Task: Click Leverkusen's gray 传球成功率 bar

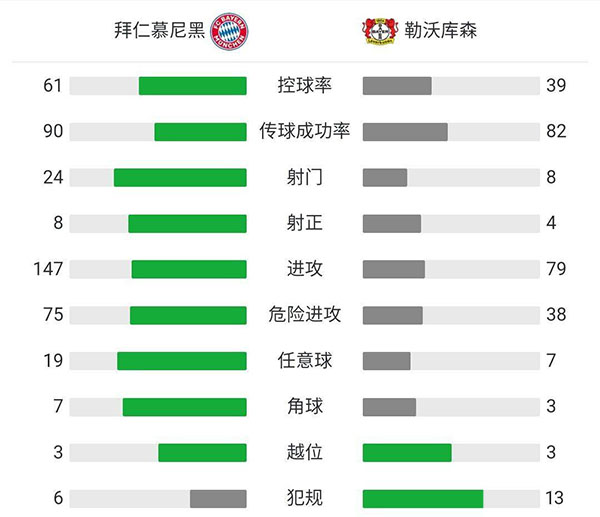Action: click(405, 132)
